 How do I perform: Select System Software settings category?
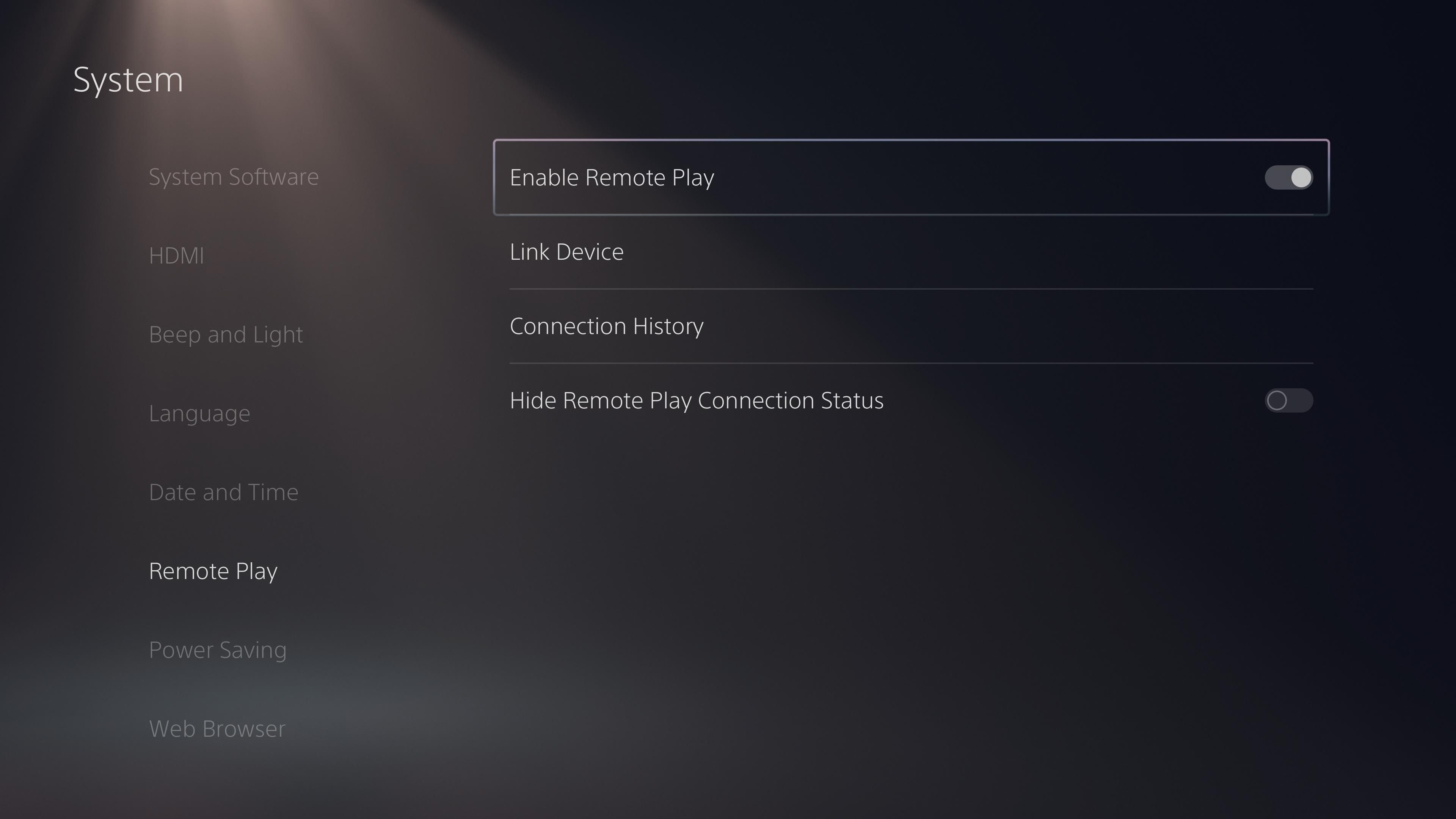pos(234,176)
